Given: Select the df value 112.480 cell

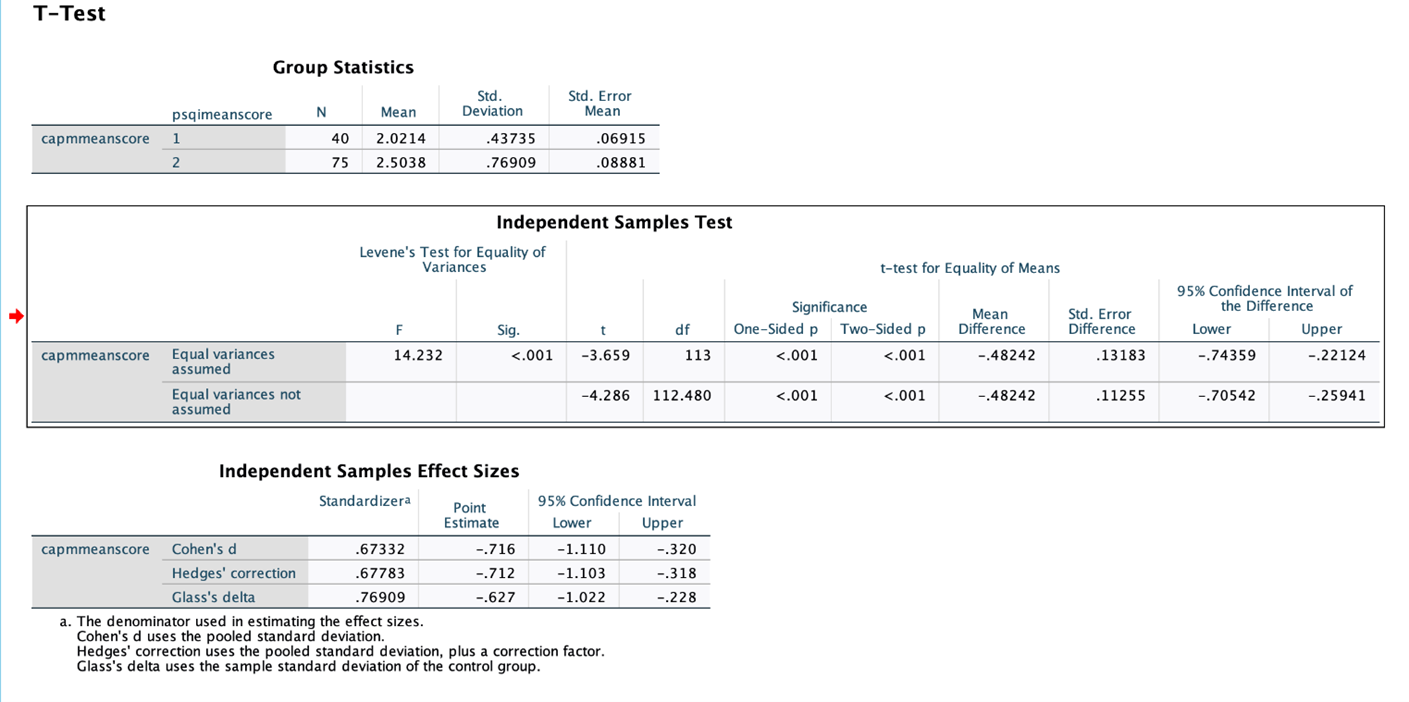Looking at the screenshot, I should tap(682, 395).
